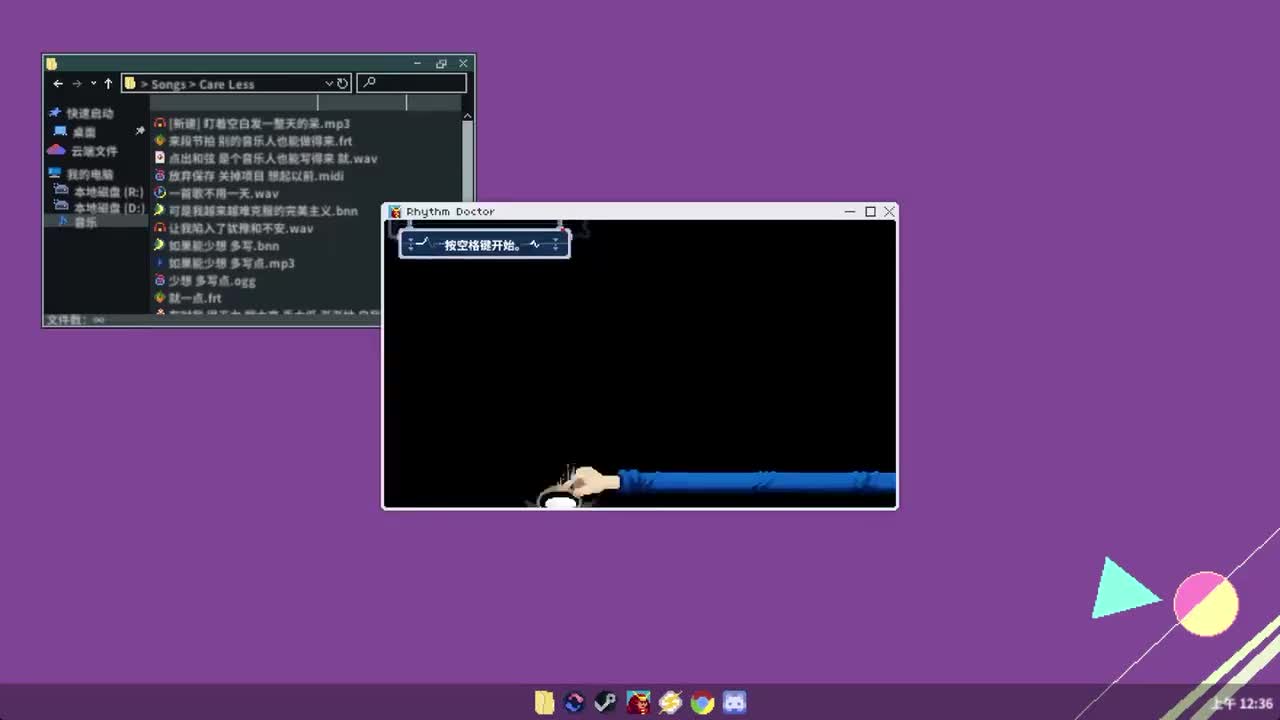The width and height of the screenshot is (1280, 720).
Task: Select 如果能少想 多写点.mp3 file
Action: pyautogui.click(x=224, y=264)
